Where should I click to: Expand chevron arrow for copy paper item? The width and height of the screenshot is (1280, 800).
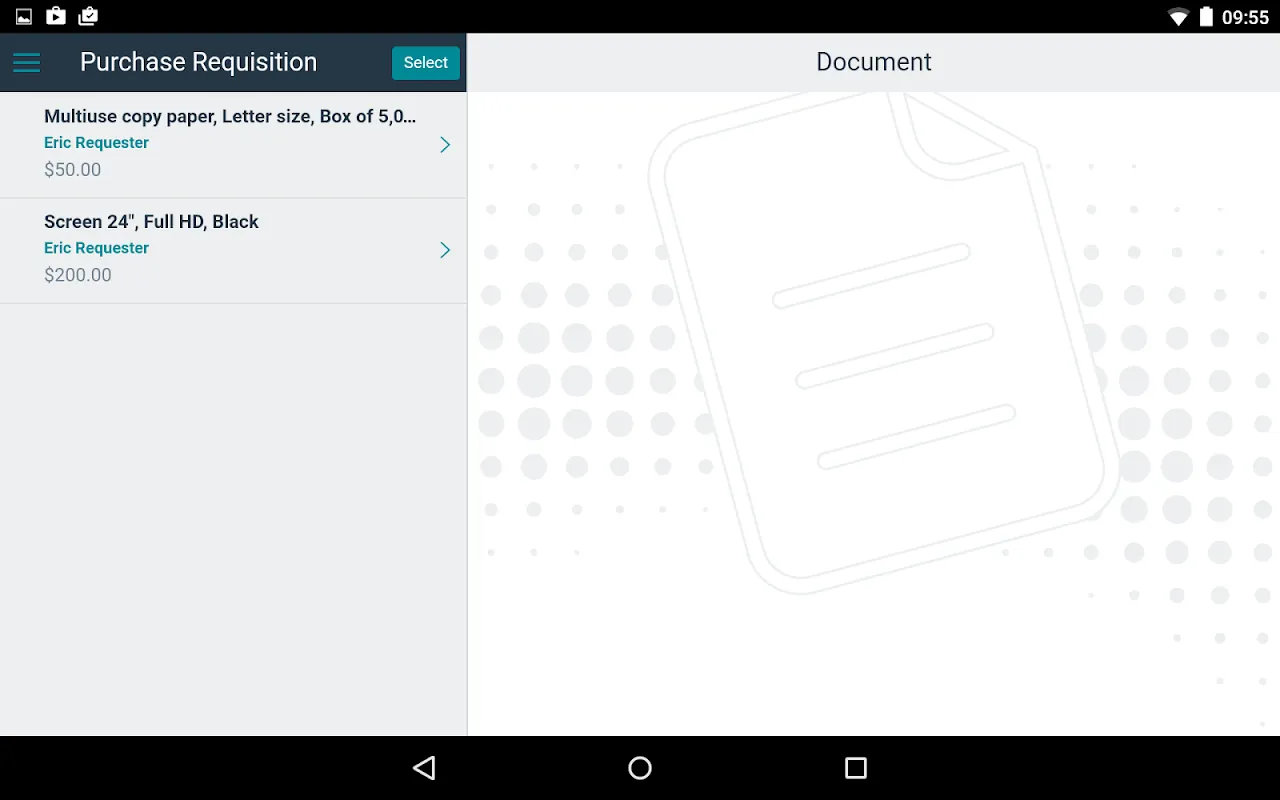[x=445, y=145]
